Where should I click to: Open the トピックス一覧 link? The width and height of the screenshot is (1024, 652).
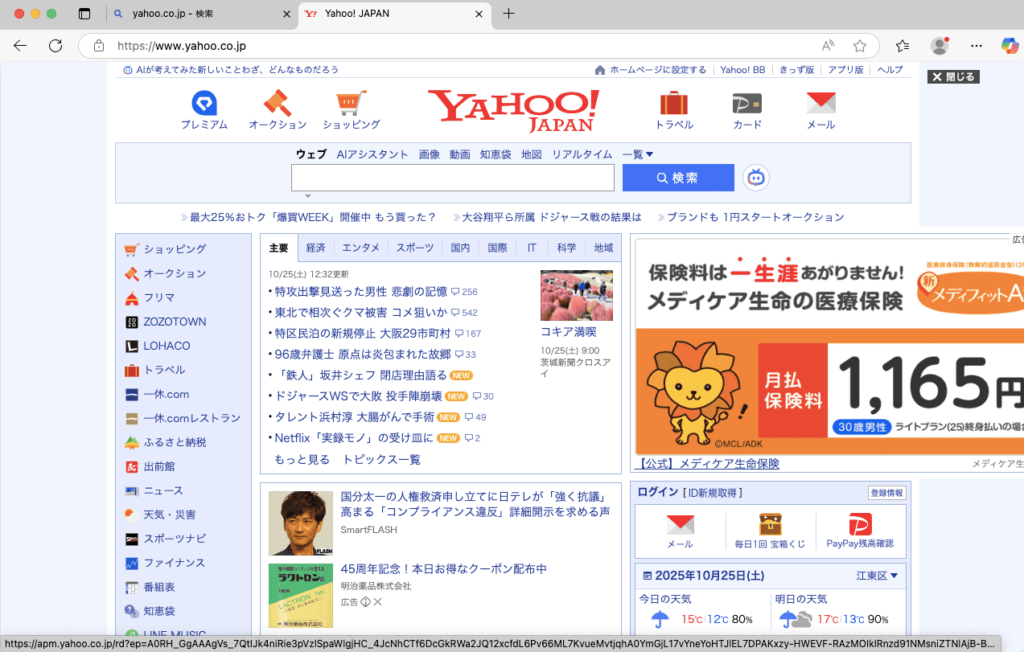point(381,459)
